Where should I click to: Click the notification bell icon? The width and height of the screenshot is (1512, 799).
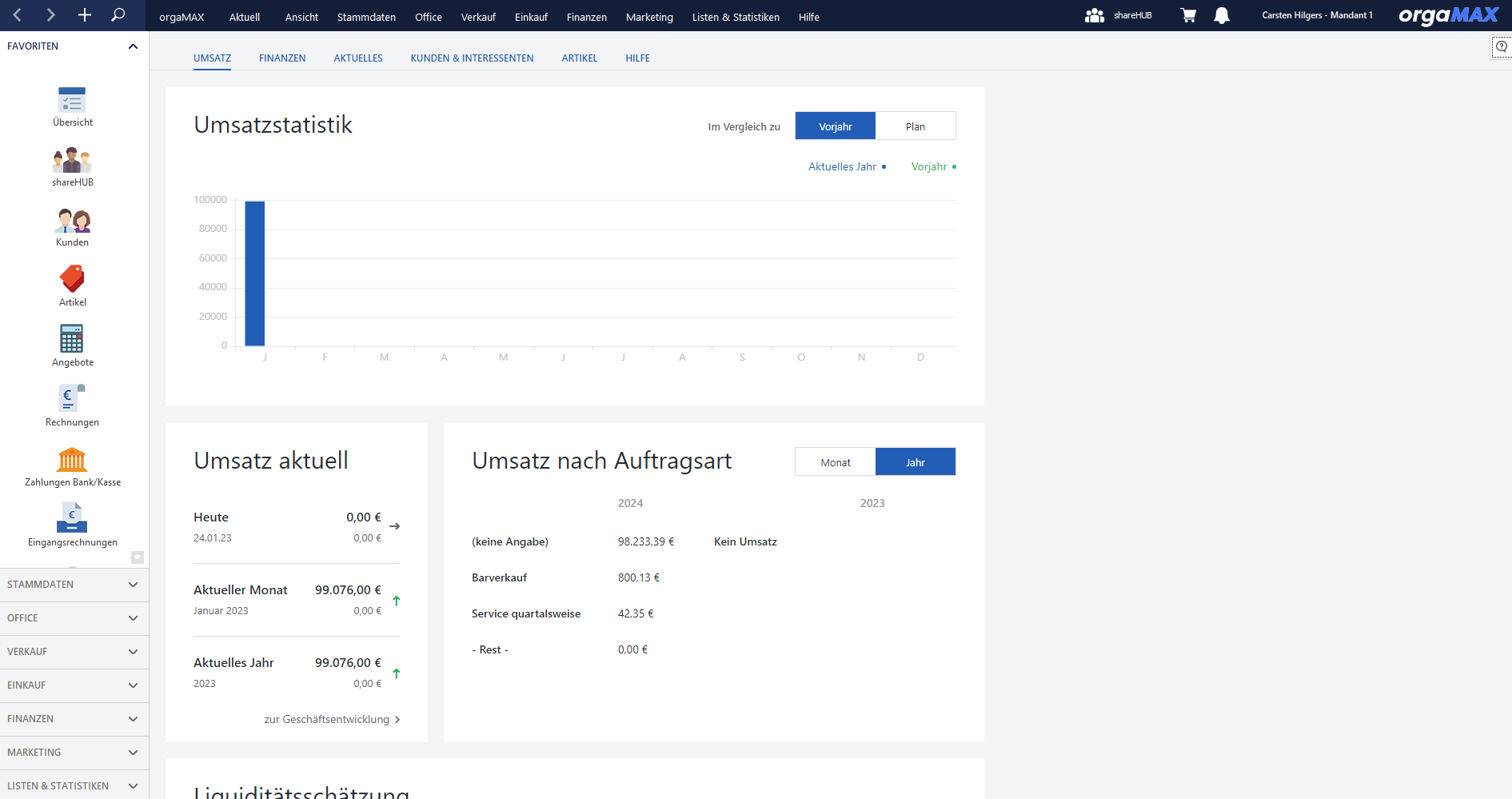pos(1221,16)
